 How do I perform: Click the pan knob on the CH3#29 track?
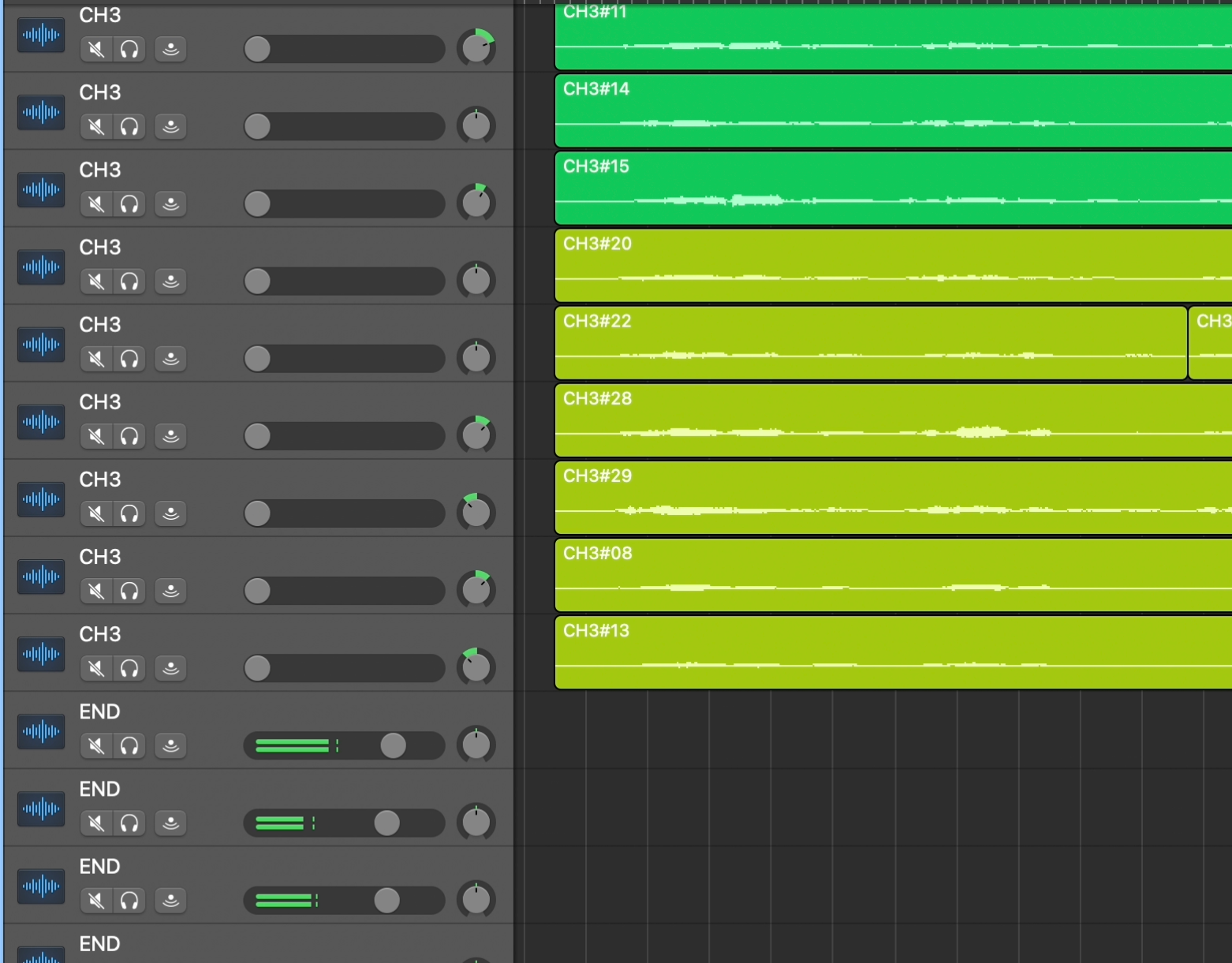pos(476,512)
